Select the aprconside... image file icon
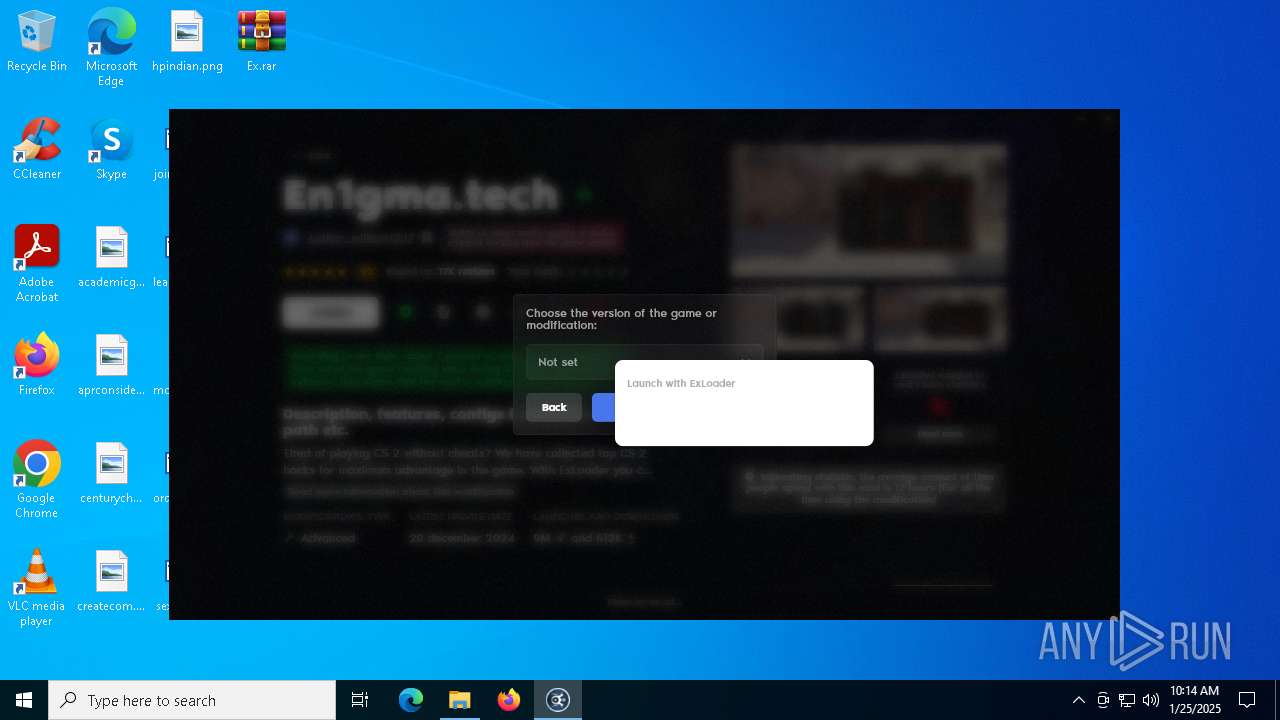Screen dimensions: 1280x720 (x=111, y=365)
